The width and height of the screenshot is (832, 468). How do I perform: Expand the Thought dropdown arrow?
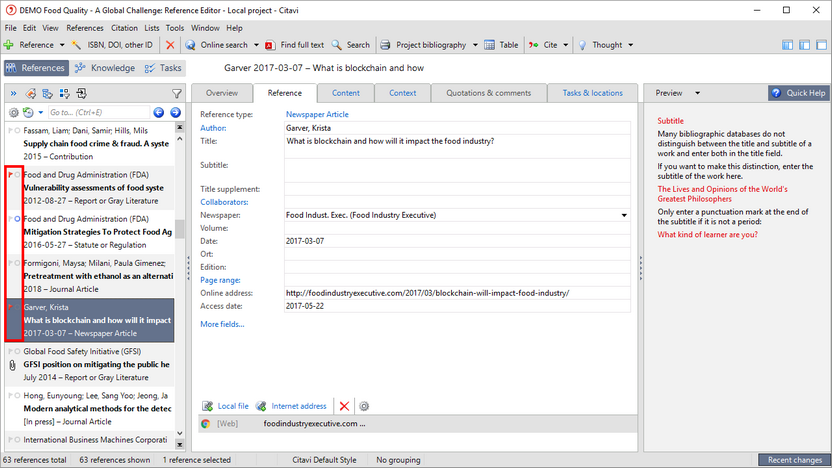pos(630,45)
